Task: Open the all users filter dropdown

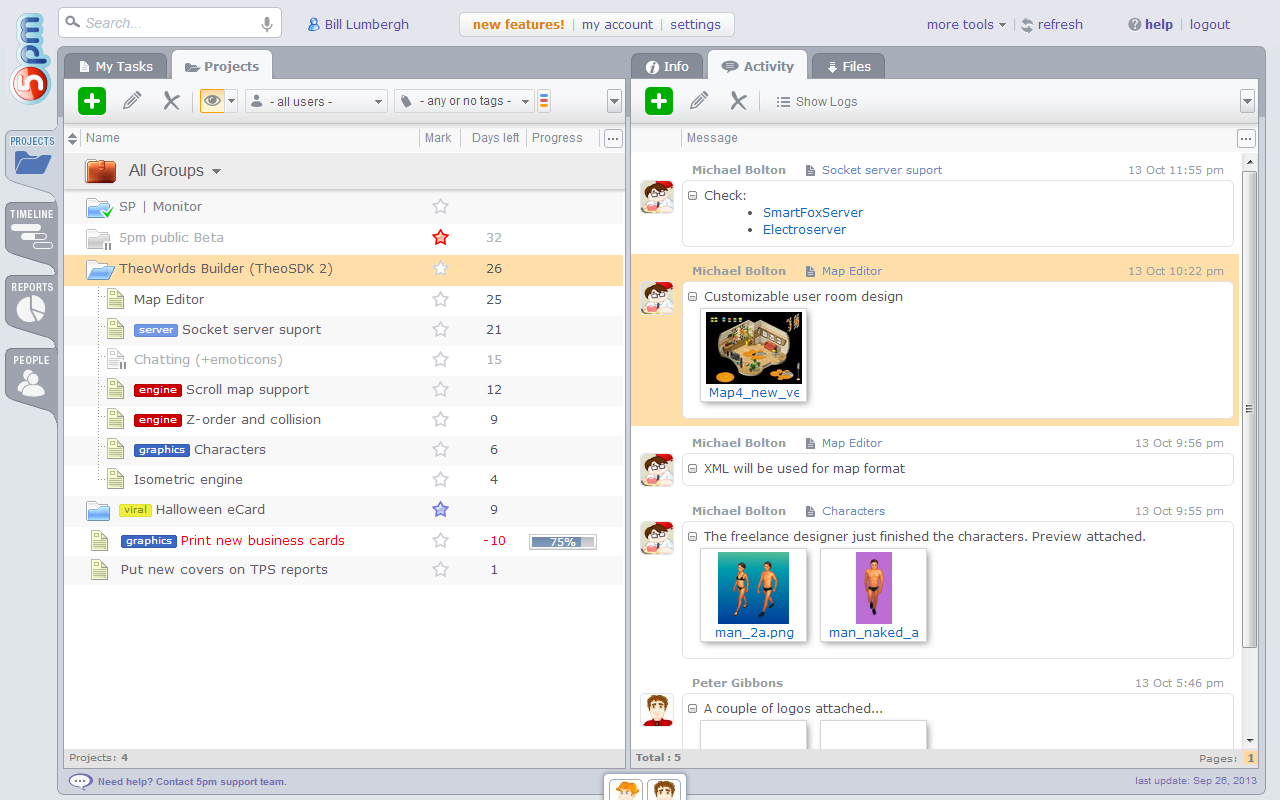Action: pyautogui.click(x=316, y=101)
